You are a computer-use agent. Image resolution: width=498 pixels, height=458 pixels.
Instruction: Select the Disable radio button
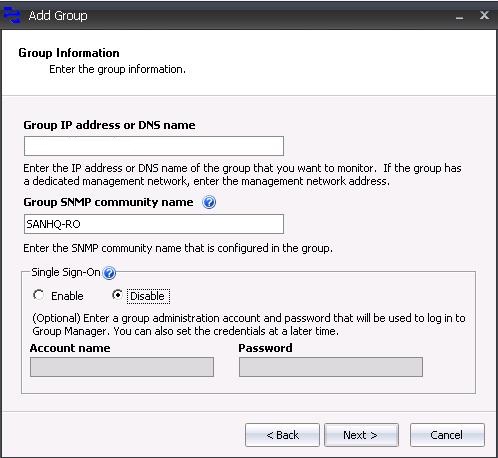click(x=117, y=295)
